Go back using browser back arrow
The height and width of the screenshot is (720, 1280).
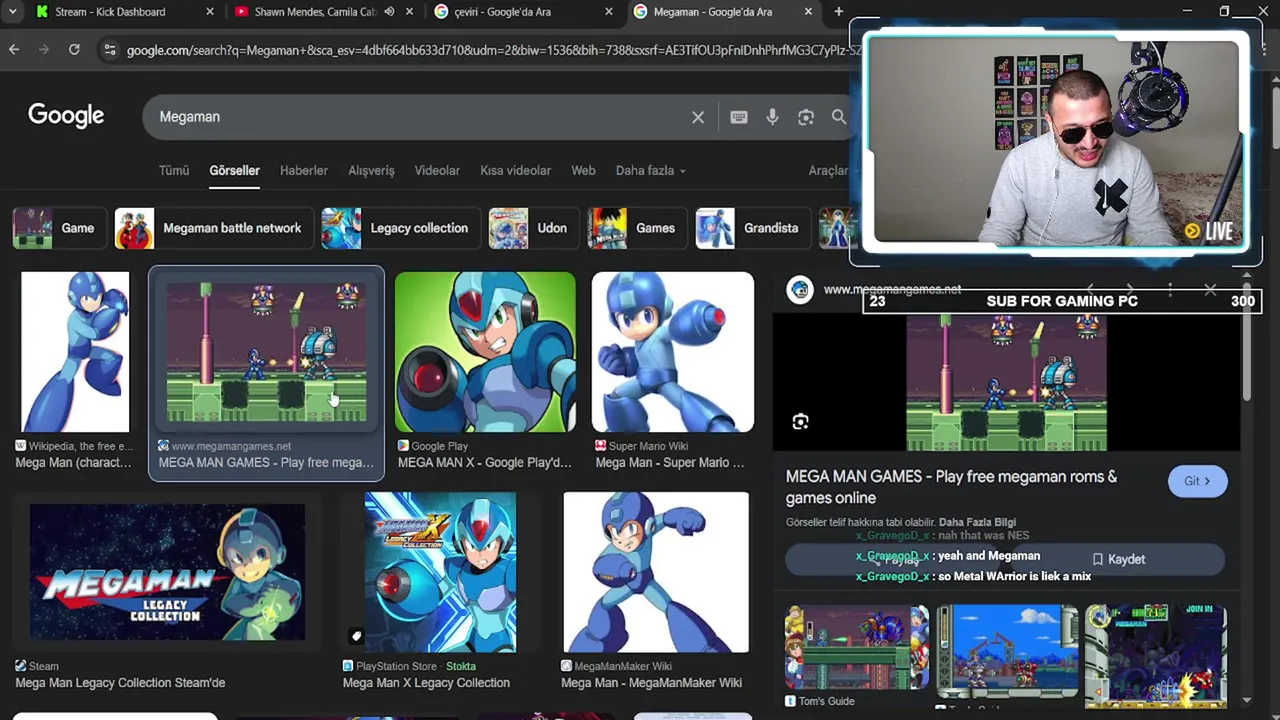coord(14,49)
